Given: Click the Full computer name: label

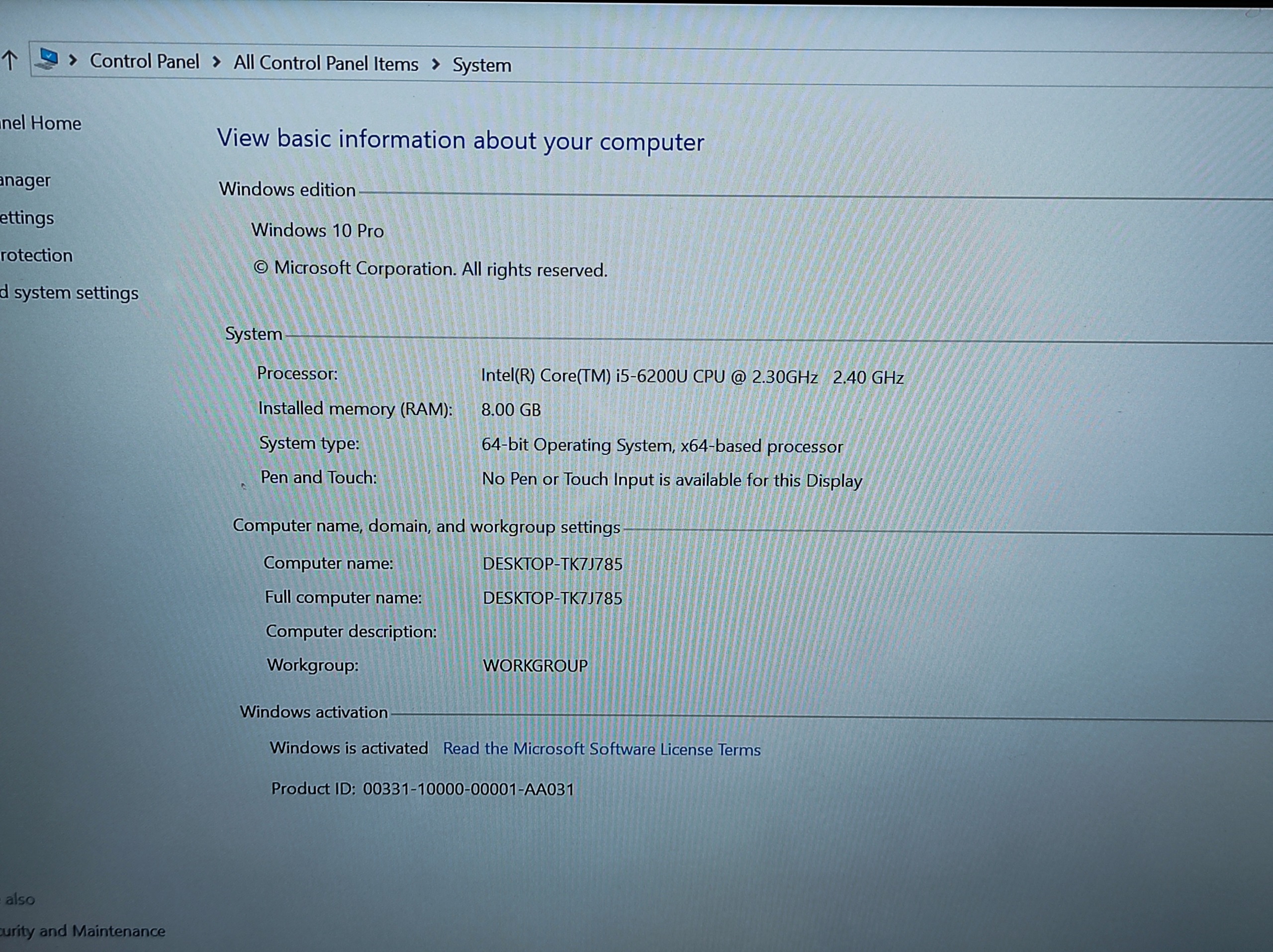Looking at the screenshot, I should click(x=343, y=598).
